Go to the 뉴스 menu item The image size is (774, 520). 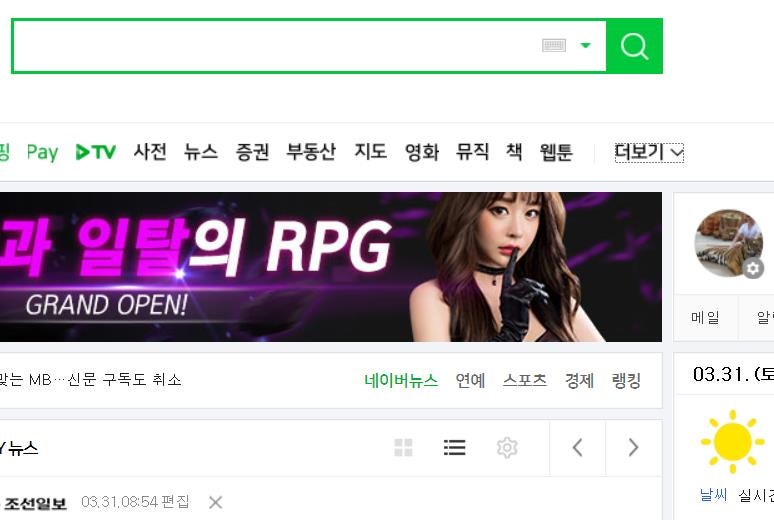(x=201, y=152)
